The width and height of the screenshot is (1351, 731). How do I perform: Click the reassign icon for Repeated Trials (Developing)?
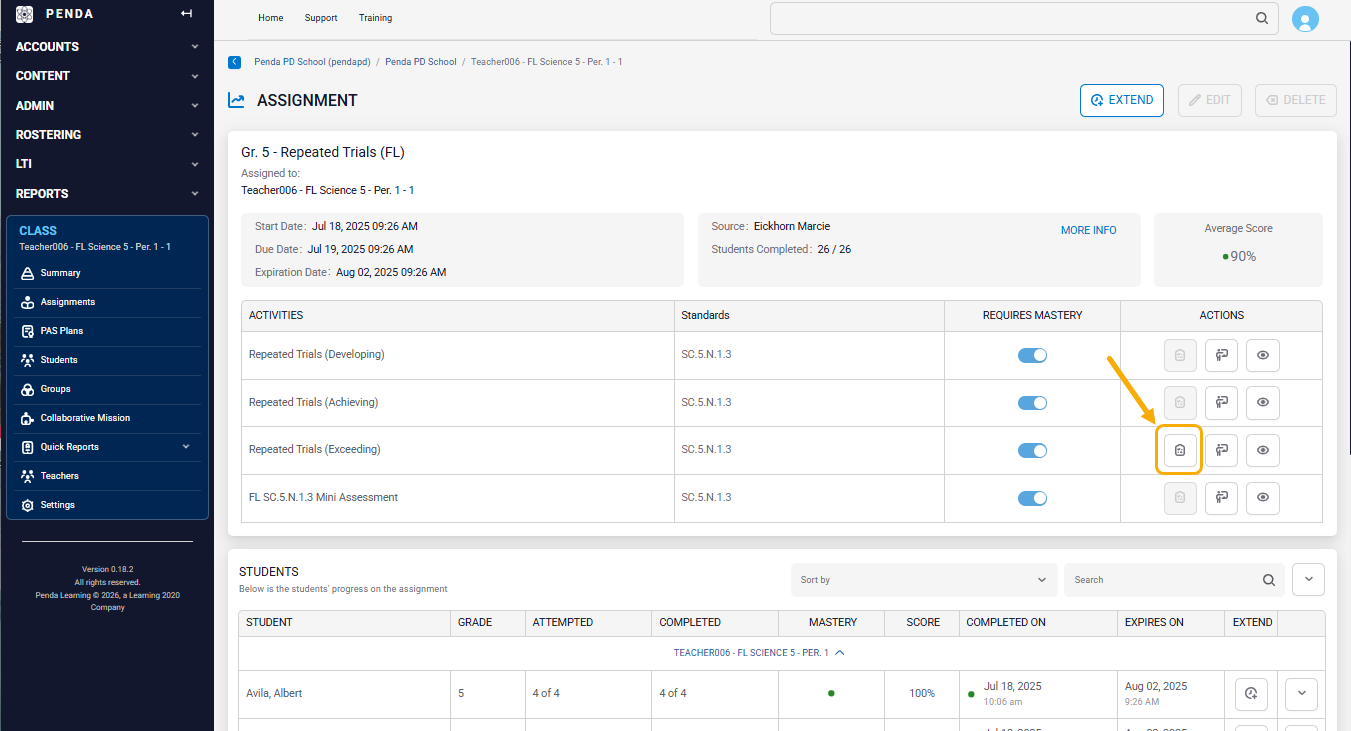point(1222,355)
